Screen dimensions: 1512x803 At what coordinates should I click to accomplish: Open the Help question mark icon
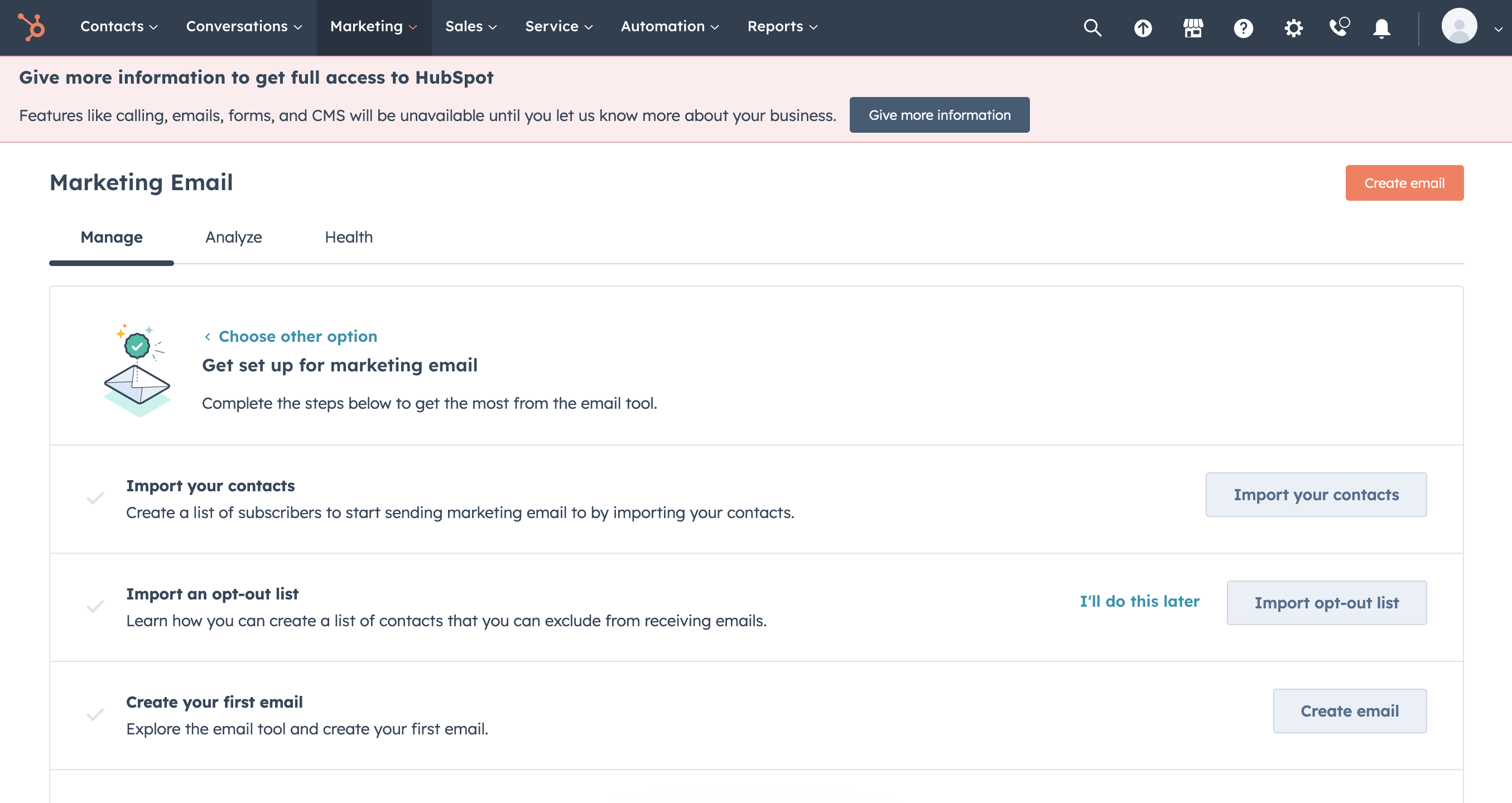coord(1243,27)
